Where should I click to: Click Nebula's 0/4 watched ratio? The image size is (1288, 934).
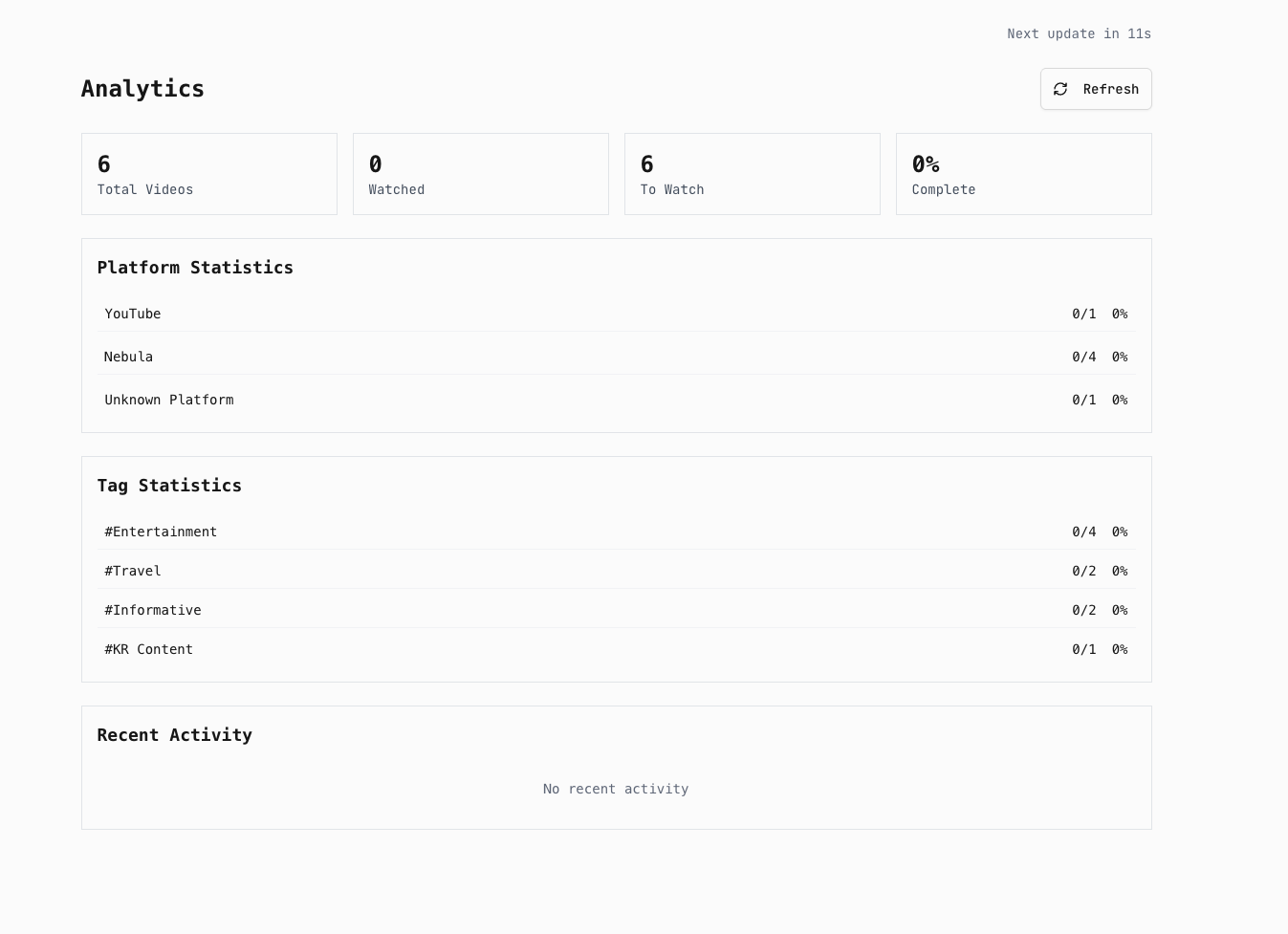click(x=1083, y=357)
